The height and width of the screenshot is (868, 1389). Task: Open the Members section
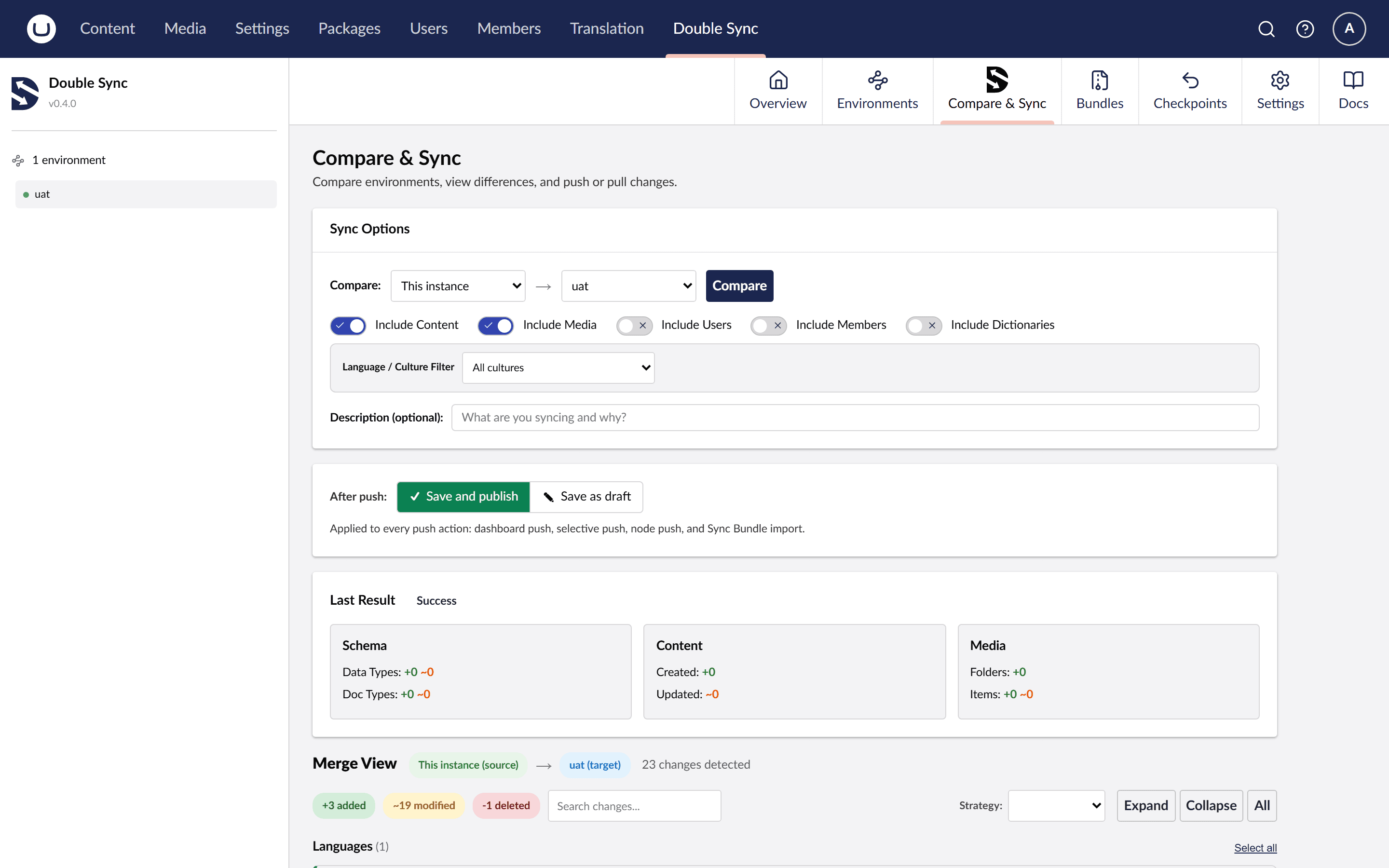pyautogui.click(x=509, y=29)
